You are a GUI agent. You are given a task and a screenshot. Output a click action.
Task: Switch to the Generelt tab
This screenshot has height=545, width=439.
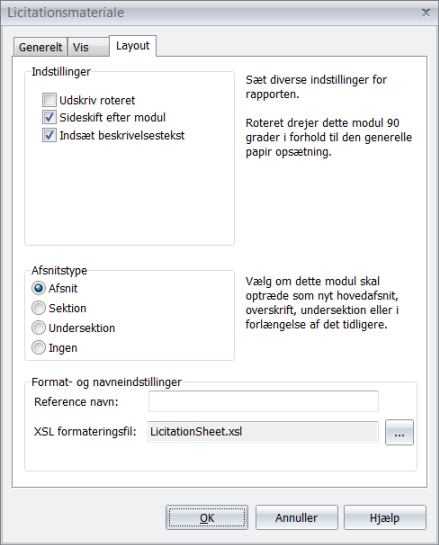click(x=40, y=47)
